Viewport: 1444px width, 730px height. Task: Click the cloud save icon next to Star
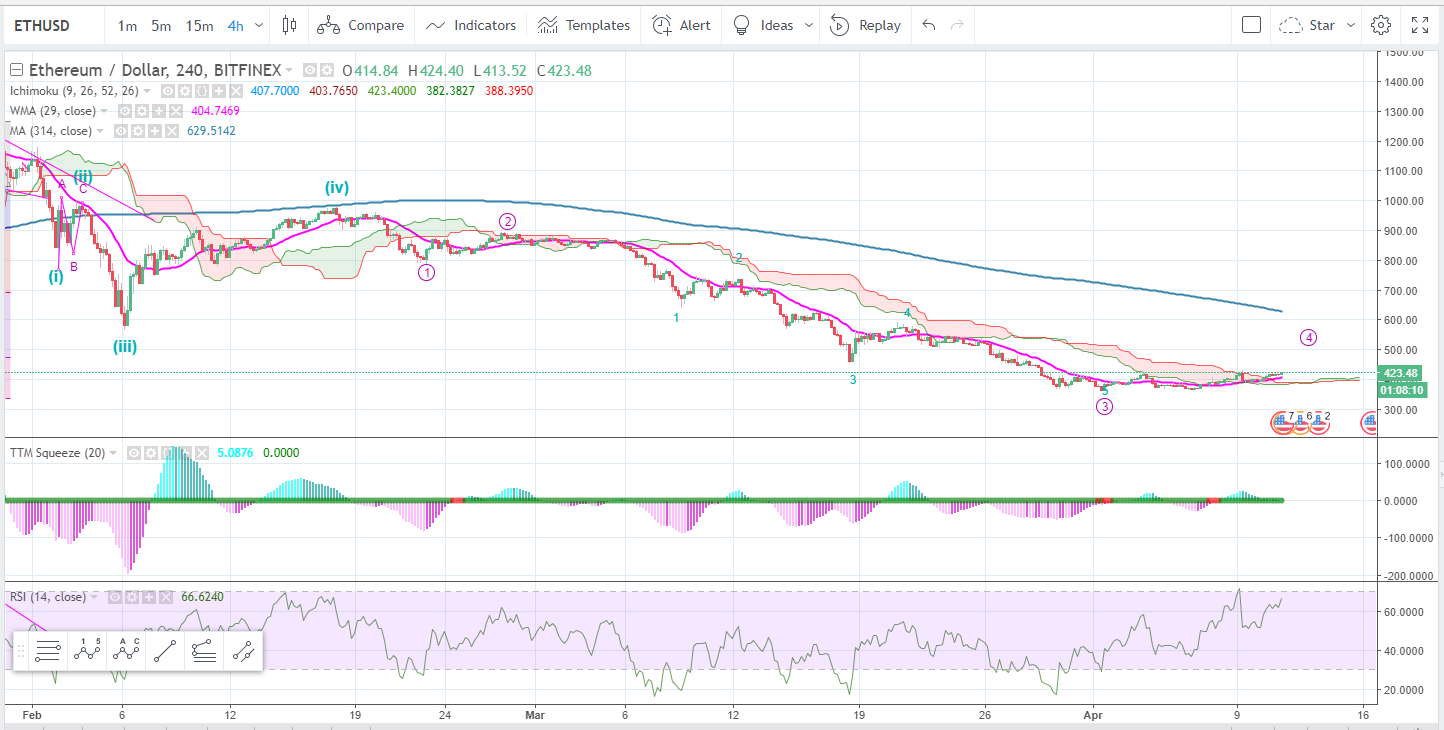[x=1291, y=25]
